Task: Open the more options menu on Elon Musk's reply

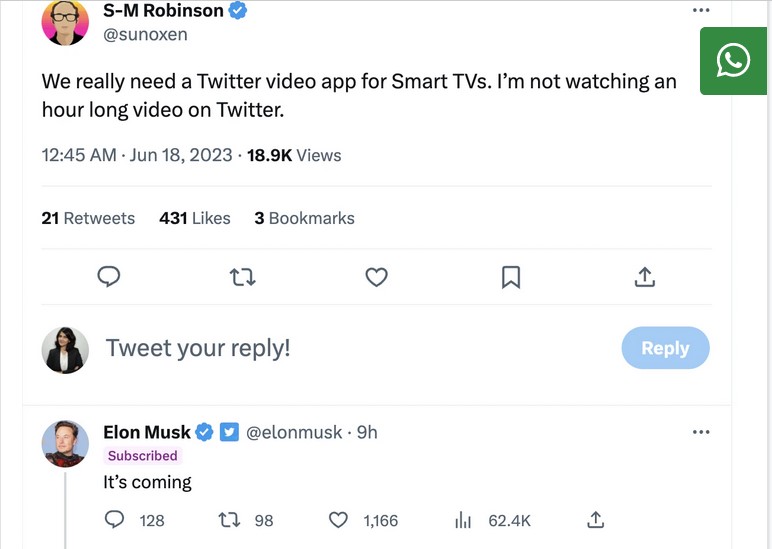Action: pos(701,432)
